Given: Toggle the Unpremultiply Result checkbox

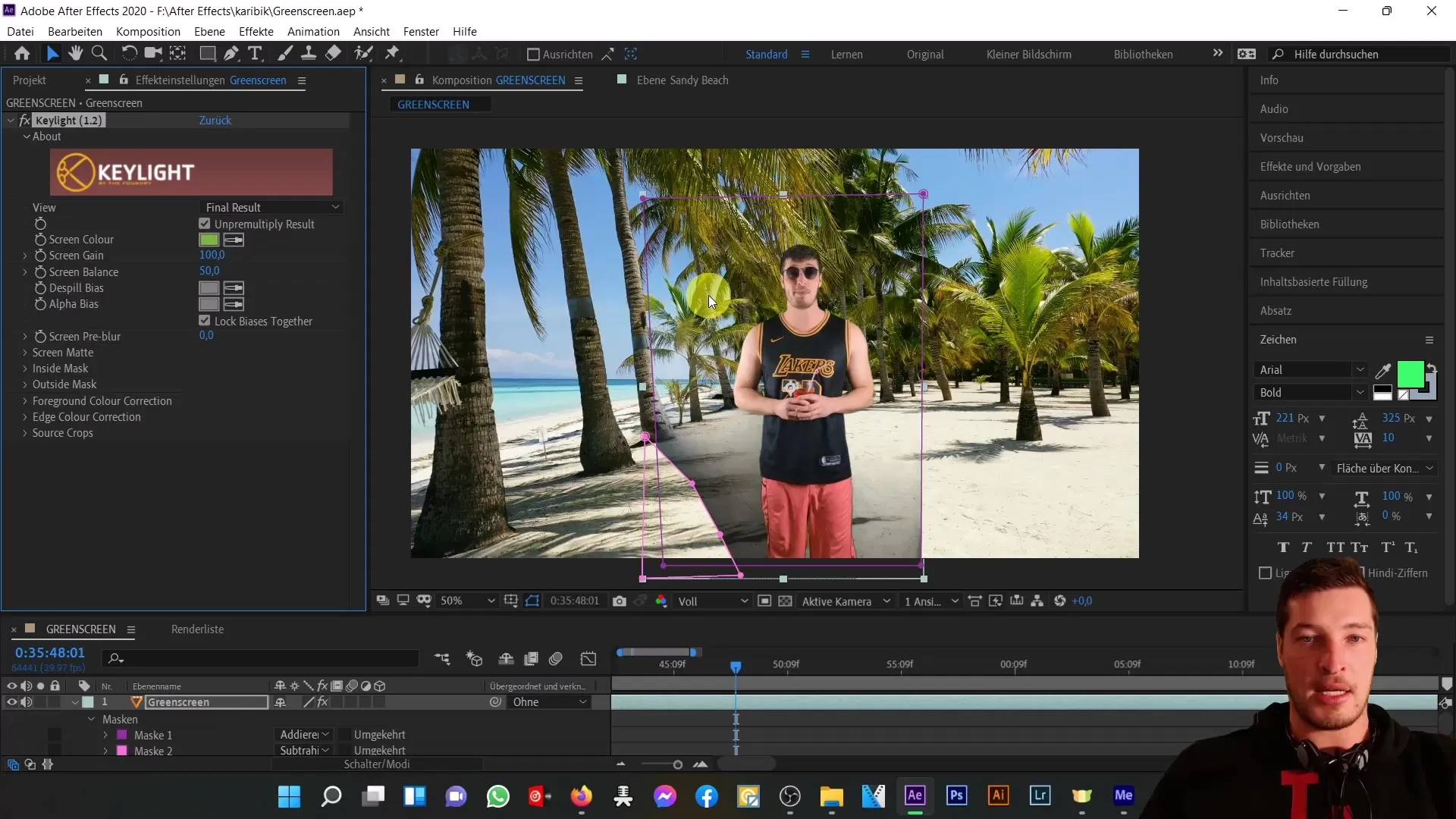Looking at the screenshot, I should pyautogui.click(x=205, y=223).
